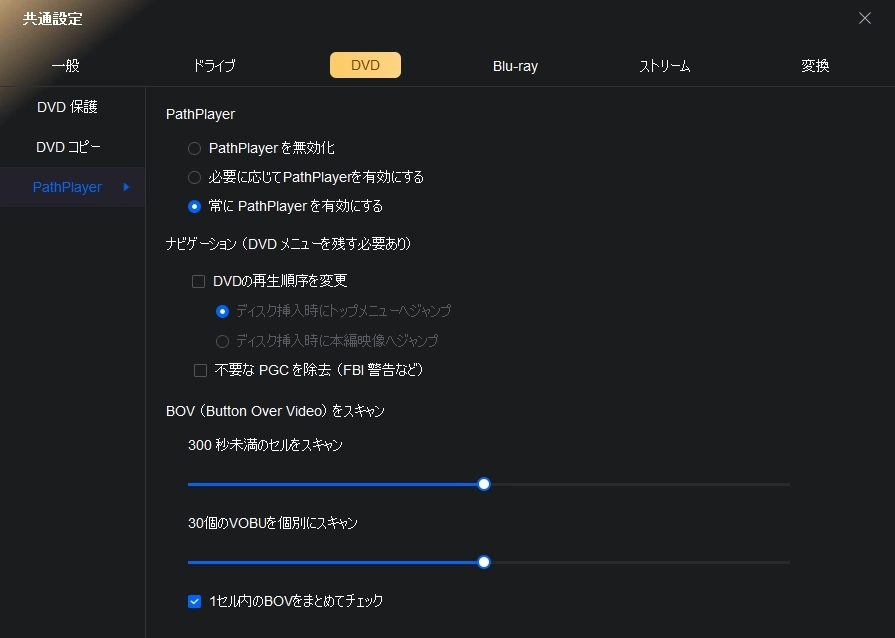Uncheck 1セル内のBOVをまとめてチェック
Image resolution: width=895 pixels, height=638 pixels.
[x=195, y=601]
